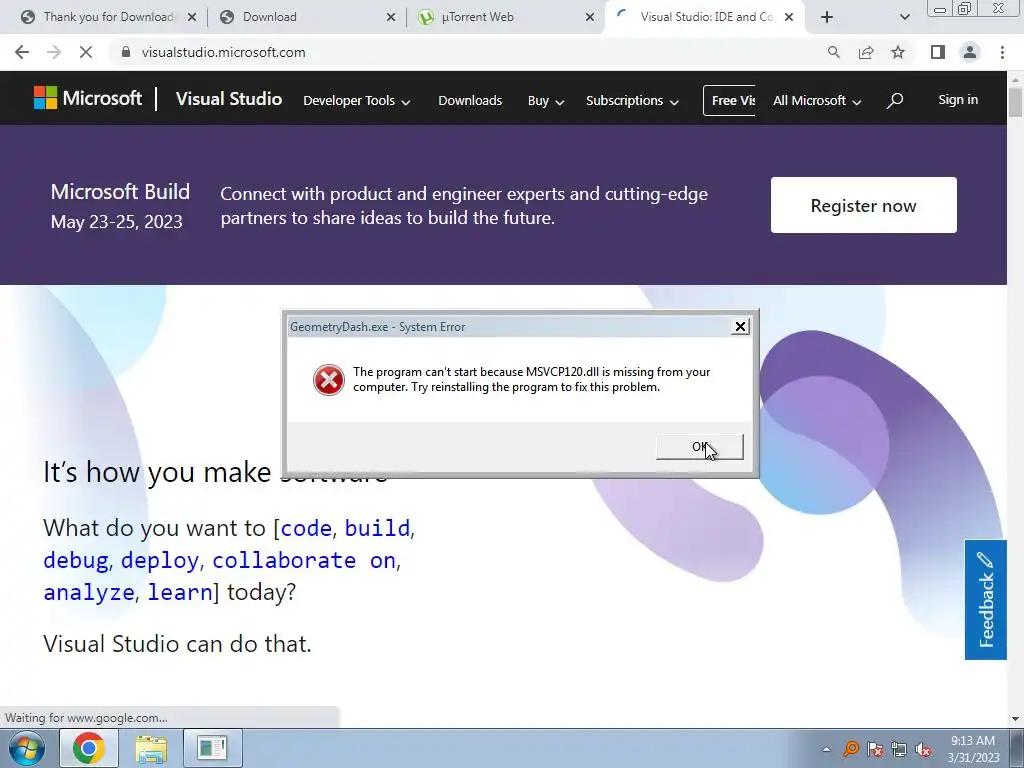Open Chrome three-dot menu
This screenshot has height=768, width=1024.
(1002, 52)
